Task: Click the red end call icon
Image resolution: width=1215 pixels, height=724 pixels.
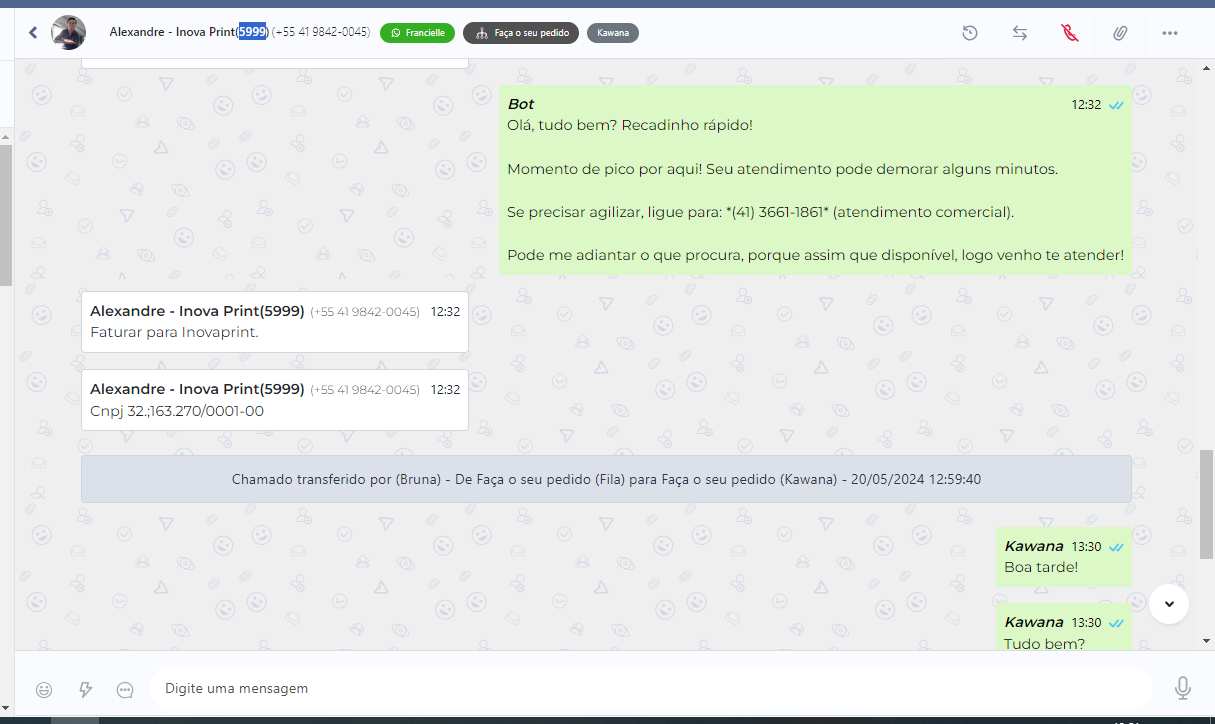Action: pos(1070,33)
